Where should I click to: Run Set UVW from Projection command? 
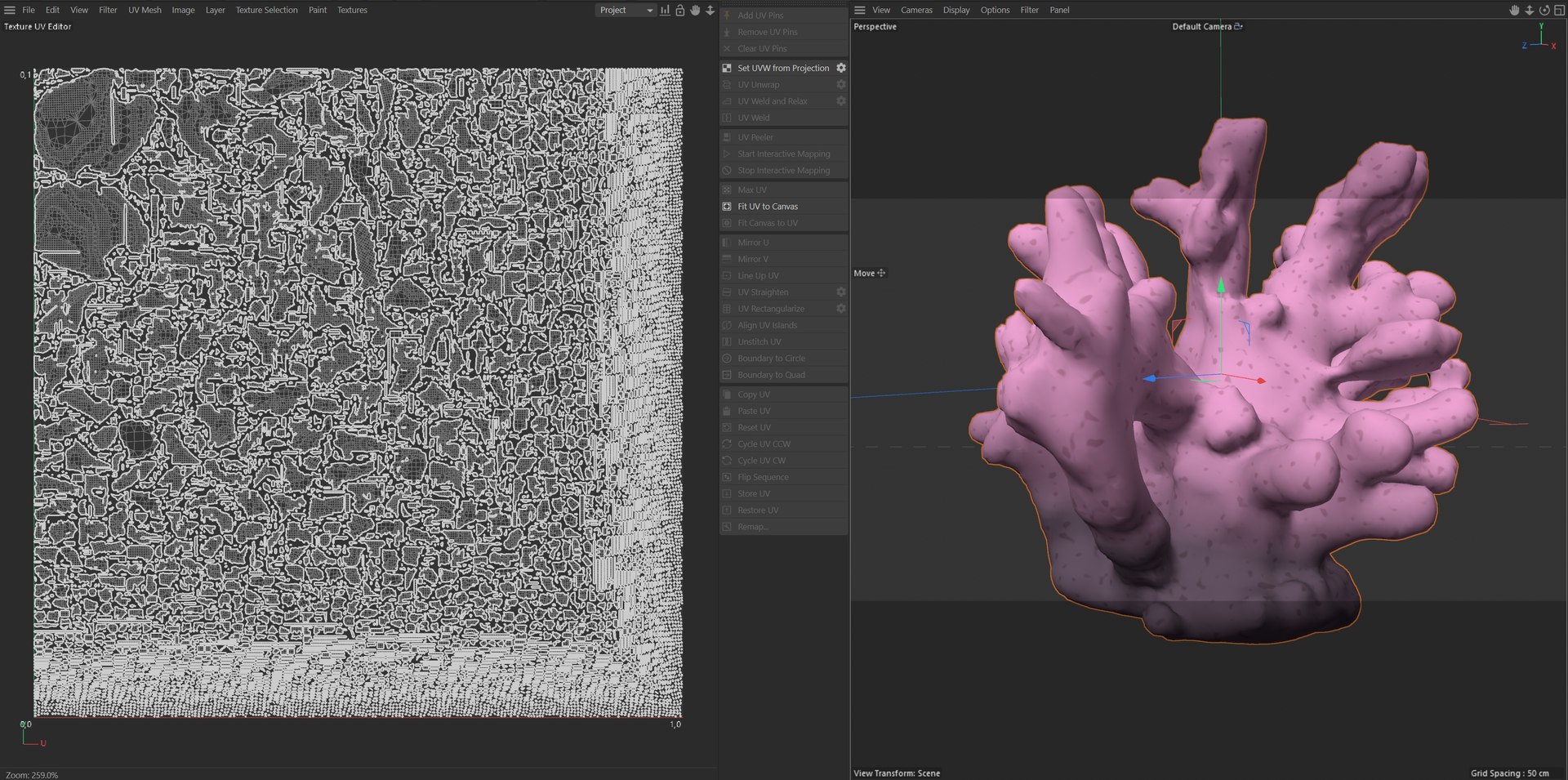click(x=783, y=68)
